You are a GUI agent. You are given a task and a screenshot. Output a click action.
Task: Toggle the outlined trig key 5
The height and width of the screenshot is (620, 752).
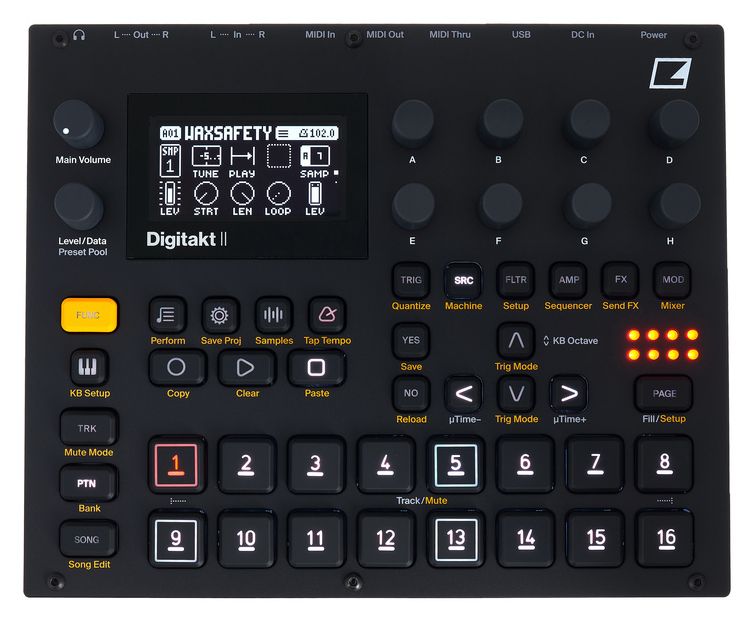[x=456, y=465]
